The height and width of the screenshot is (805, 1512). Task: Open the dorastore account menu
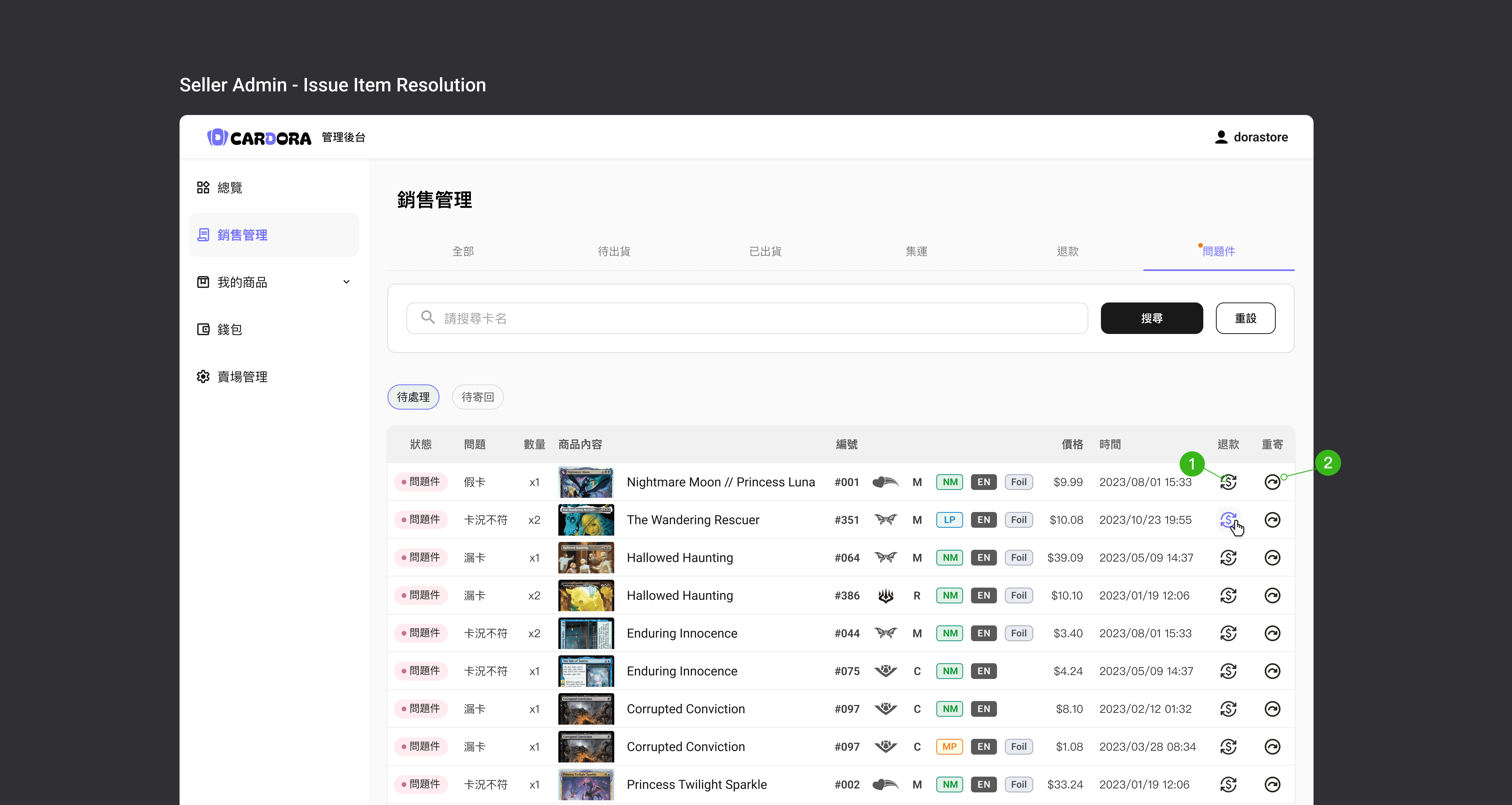click(1251, 137)
